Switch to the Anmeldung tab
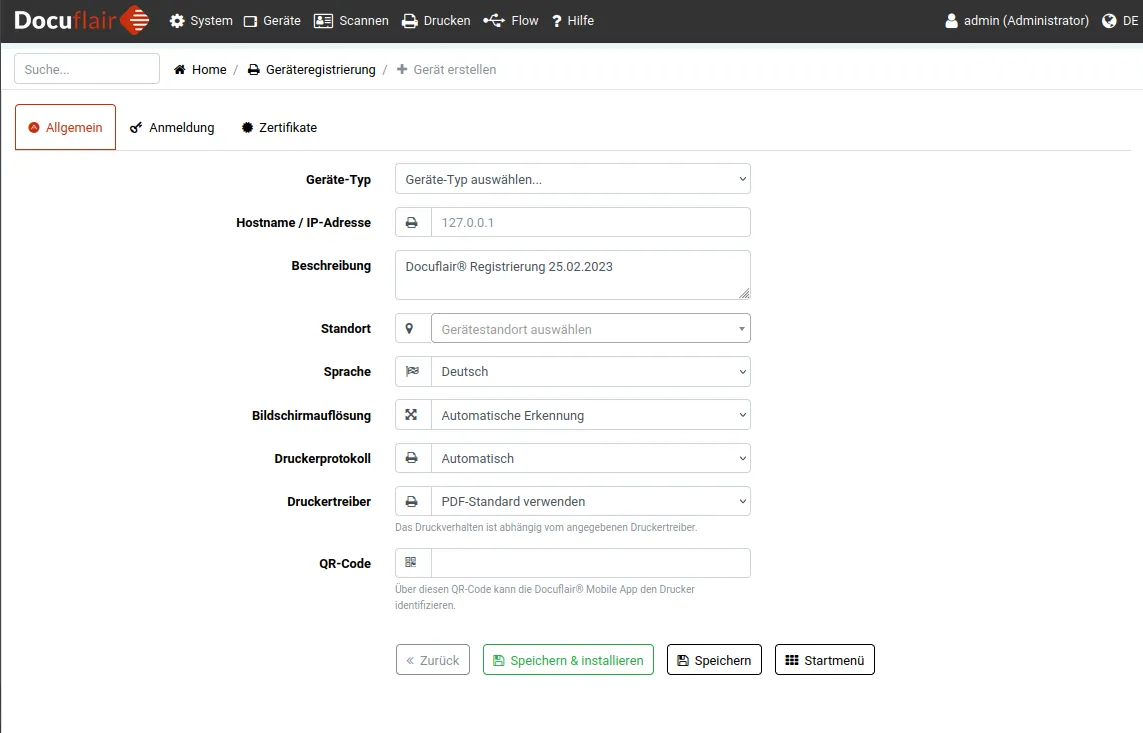Image resolution: width=1143 pixels, height=733 pixels. (x=172, y=128)
